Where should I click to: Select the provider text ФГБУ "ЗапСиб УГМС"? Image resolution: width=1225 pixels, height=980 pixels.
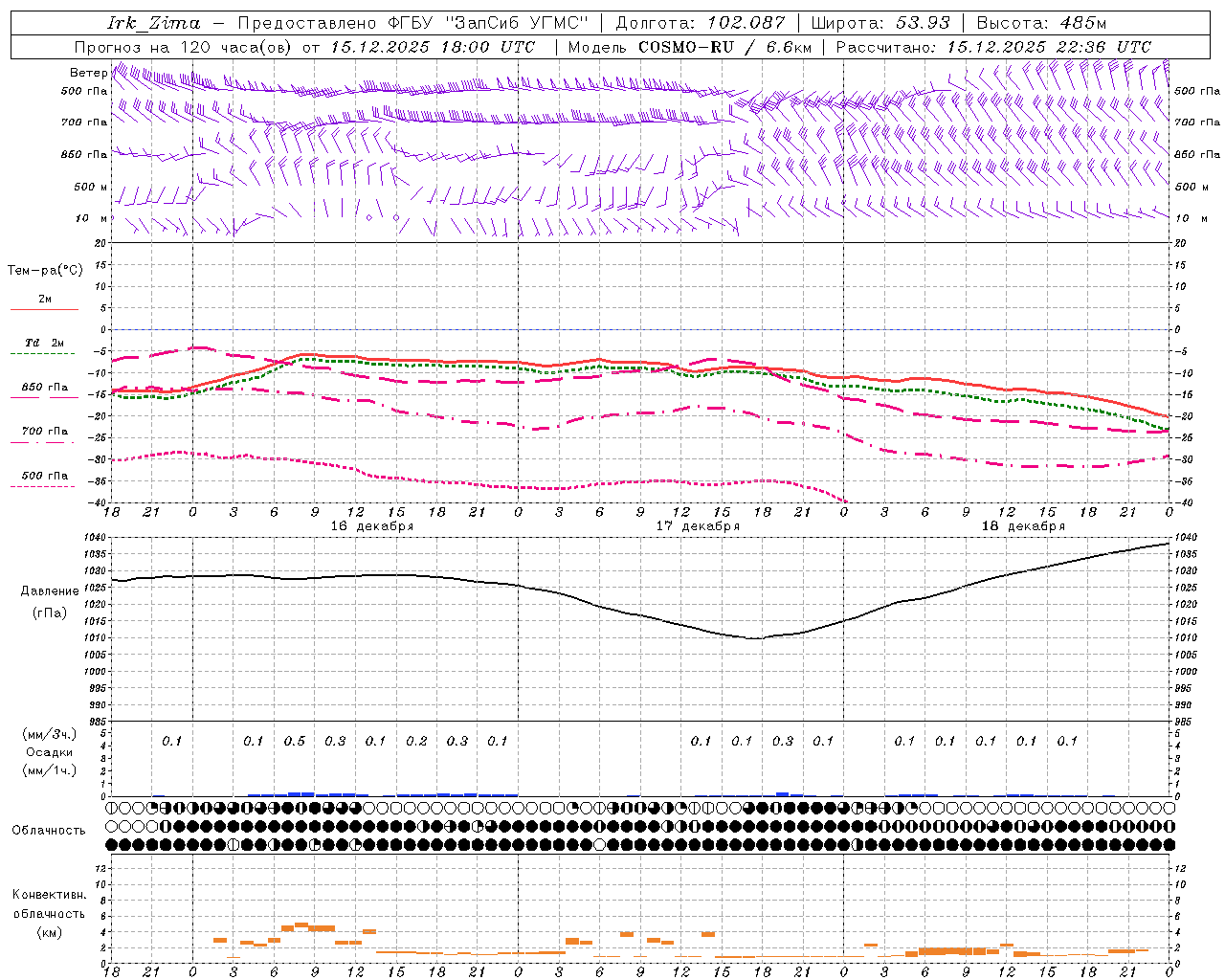point(487,23)
